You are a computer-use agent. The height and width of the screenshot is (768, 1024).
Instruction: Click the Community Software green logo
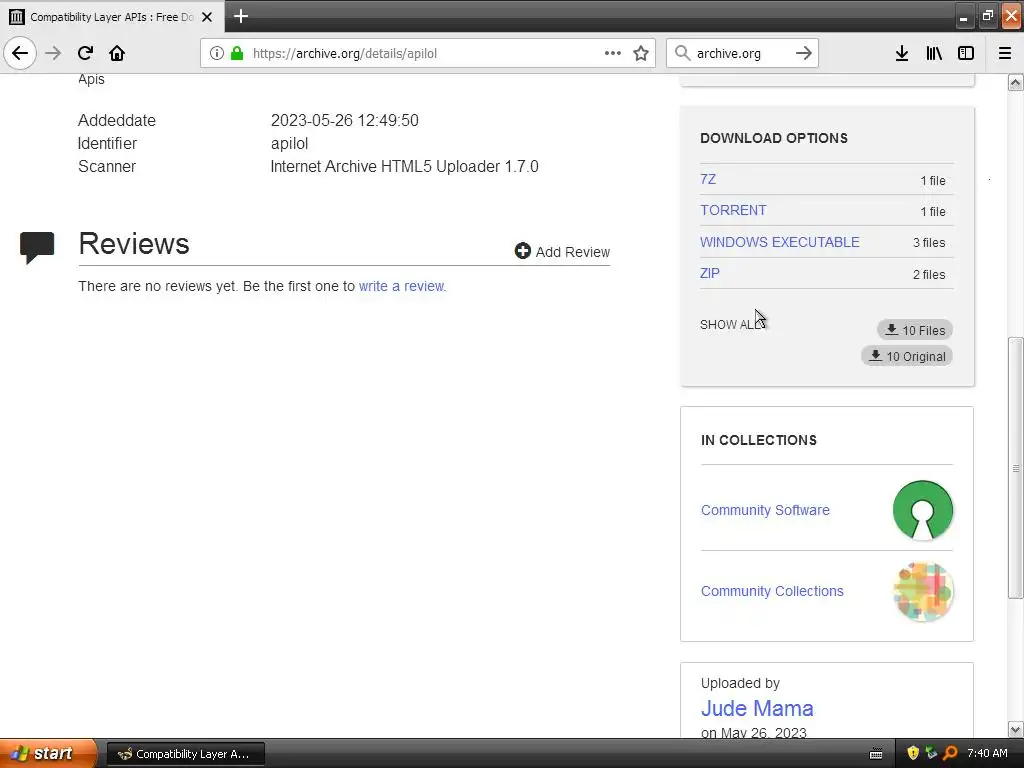pos(923,510)
